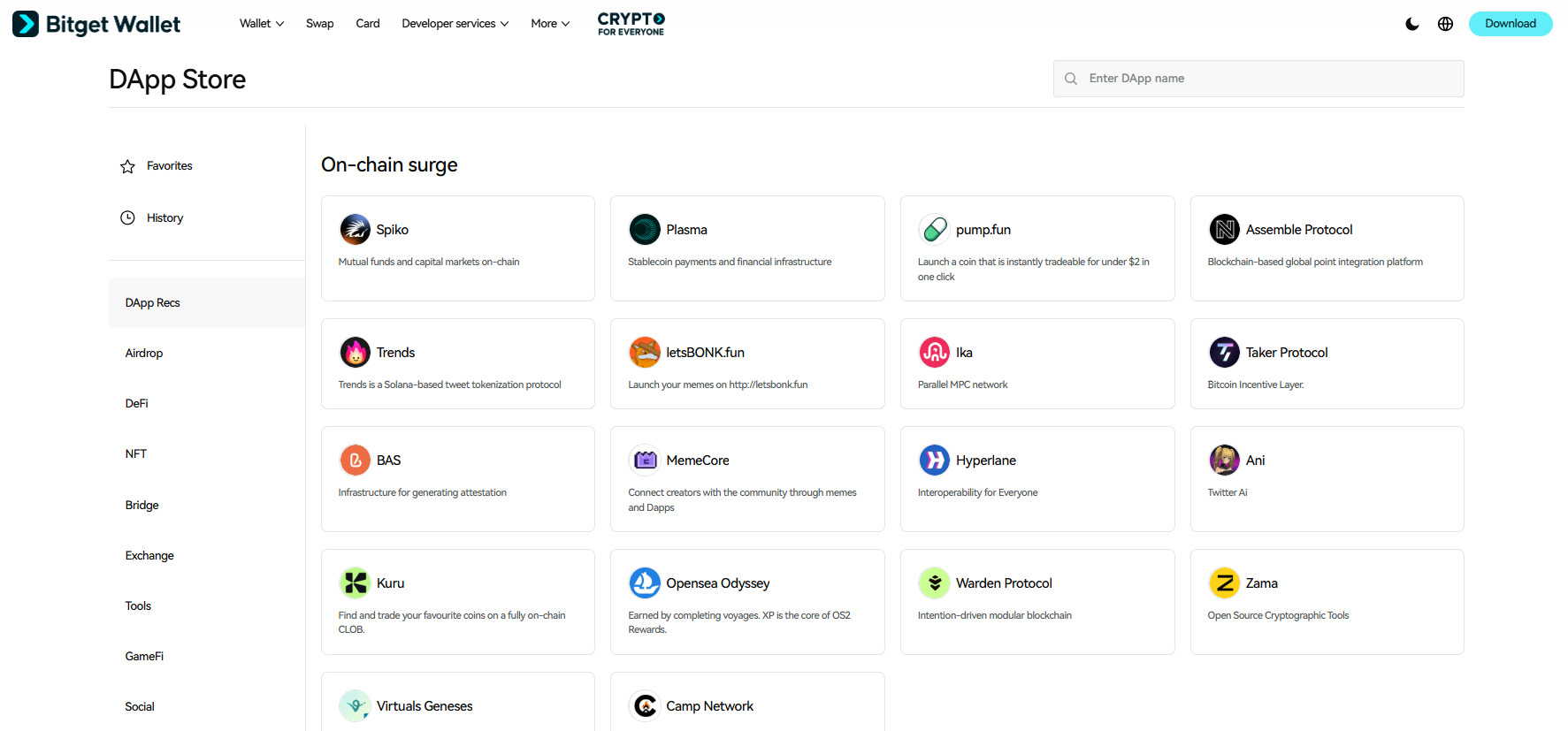Click the Taker Protocol icon

(1225, 353)
